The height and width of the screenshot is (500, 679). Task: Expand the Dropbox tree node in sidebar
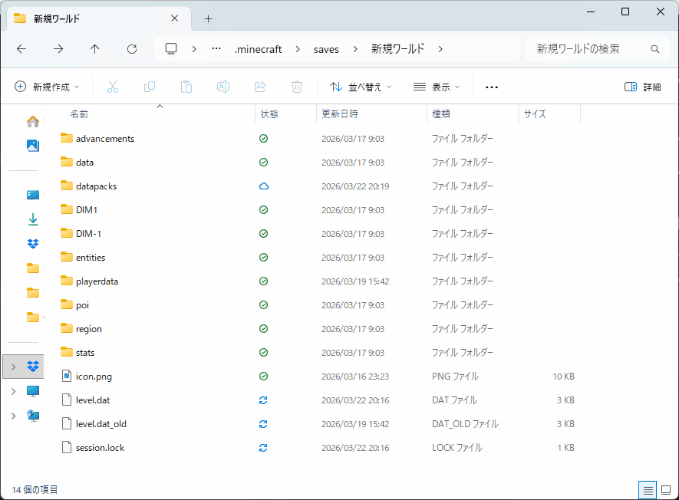coord(13,367)
